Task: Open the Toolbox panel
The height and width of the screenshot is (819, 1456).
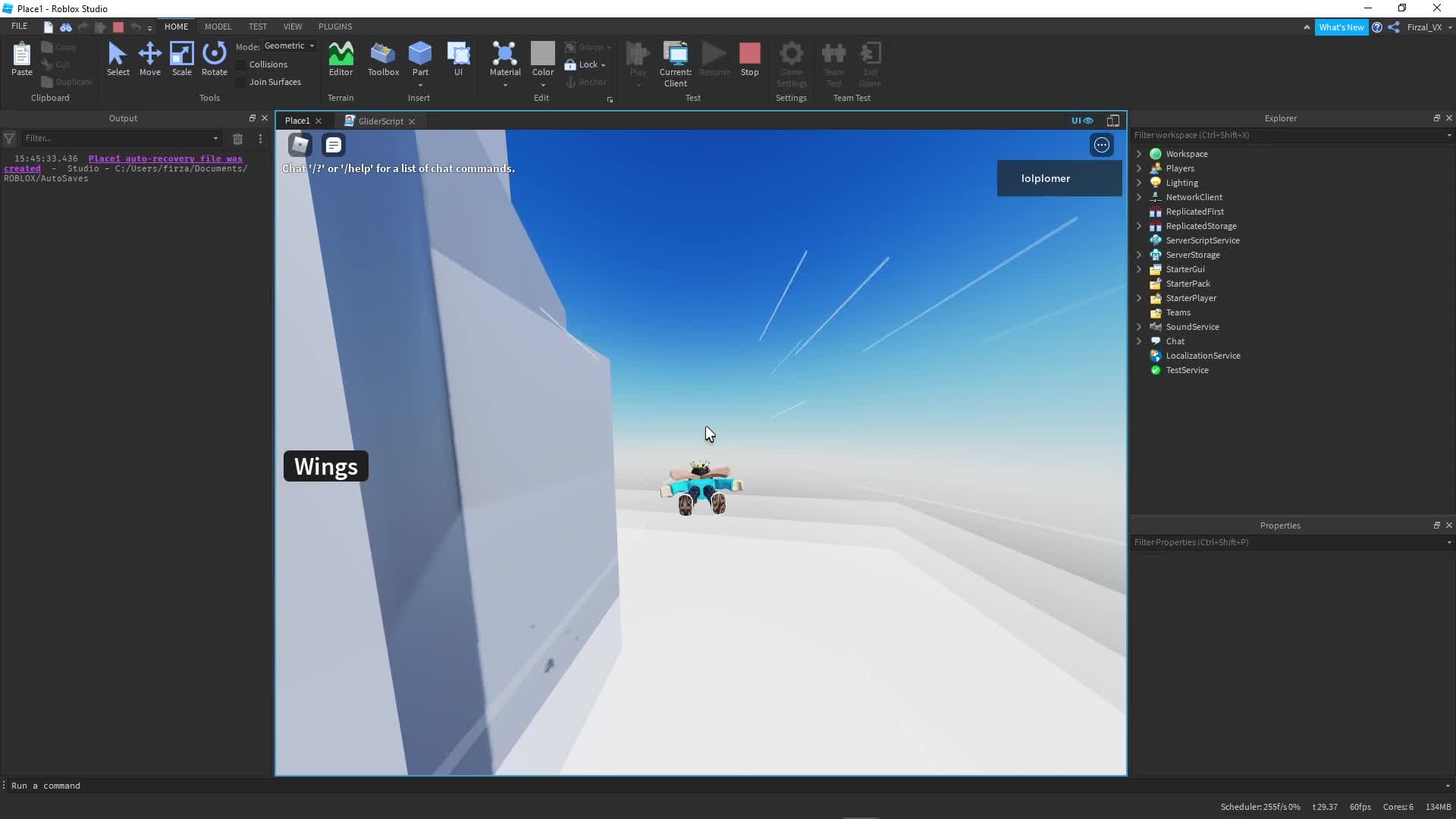Action: [383, 58]
